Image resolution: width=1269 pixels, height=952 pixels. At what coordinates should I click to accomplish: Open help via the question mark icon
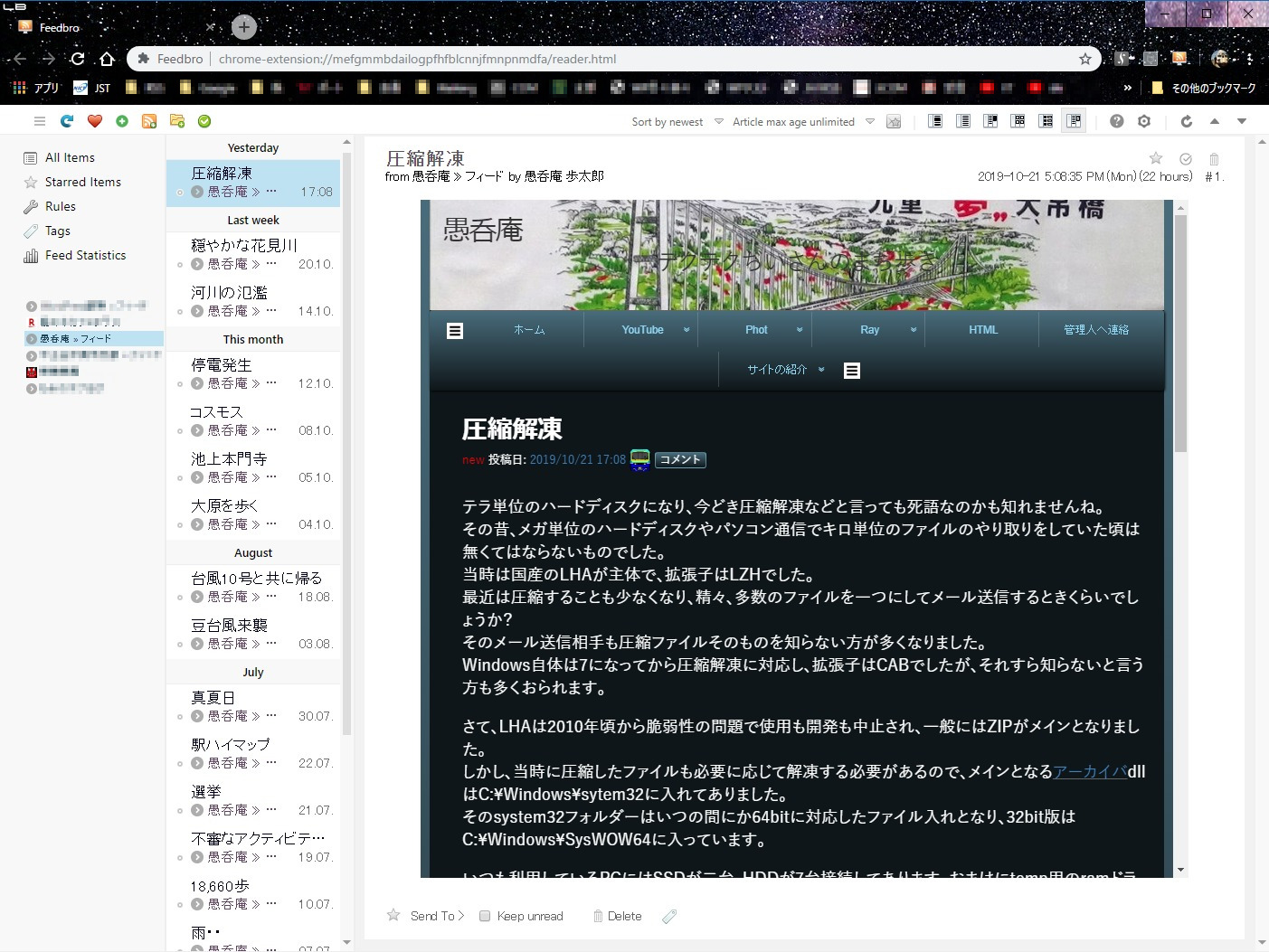(x=1117, y=121)
